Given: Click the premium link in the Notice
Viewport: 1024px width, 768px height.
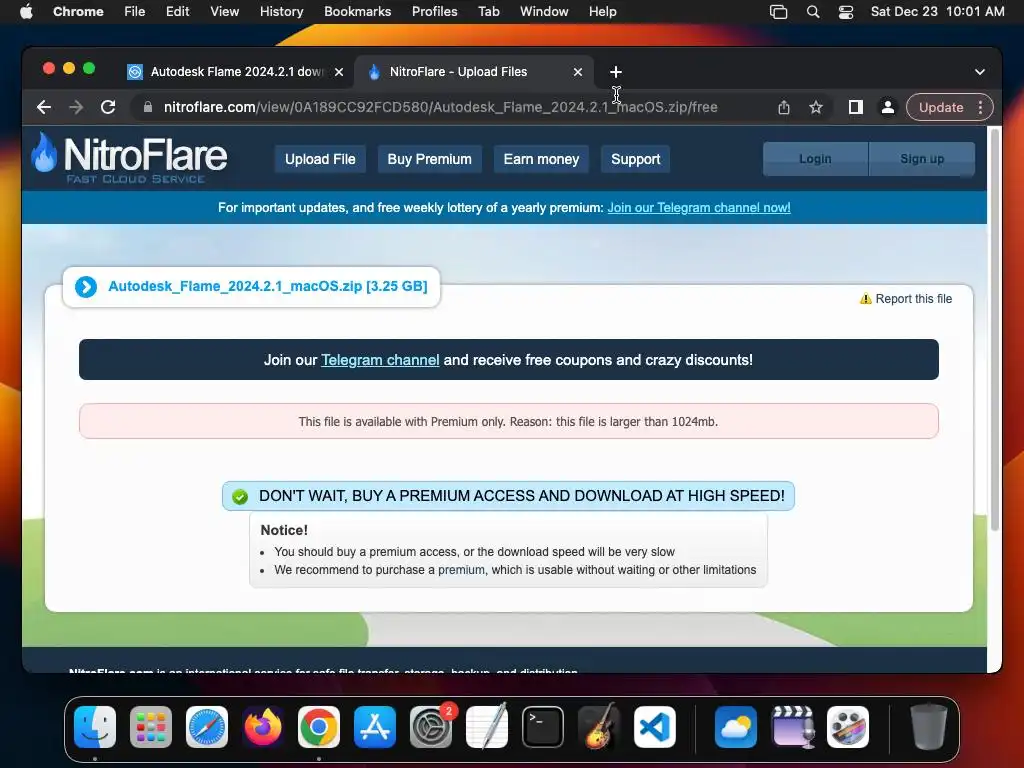Looking at the screenshot, I should [461, 569].
